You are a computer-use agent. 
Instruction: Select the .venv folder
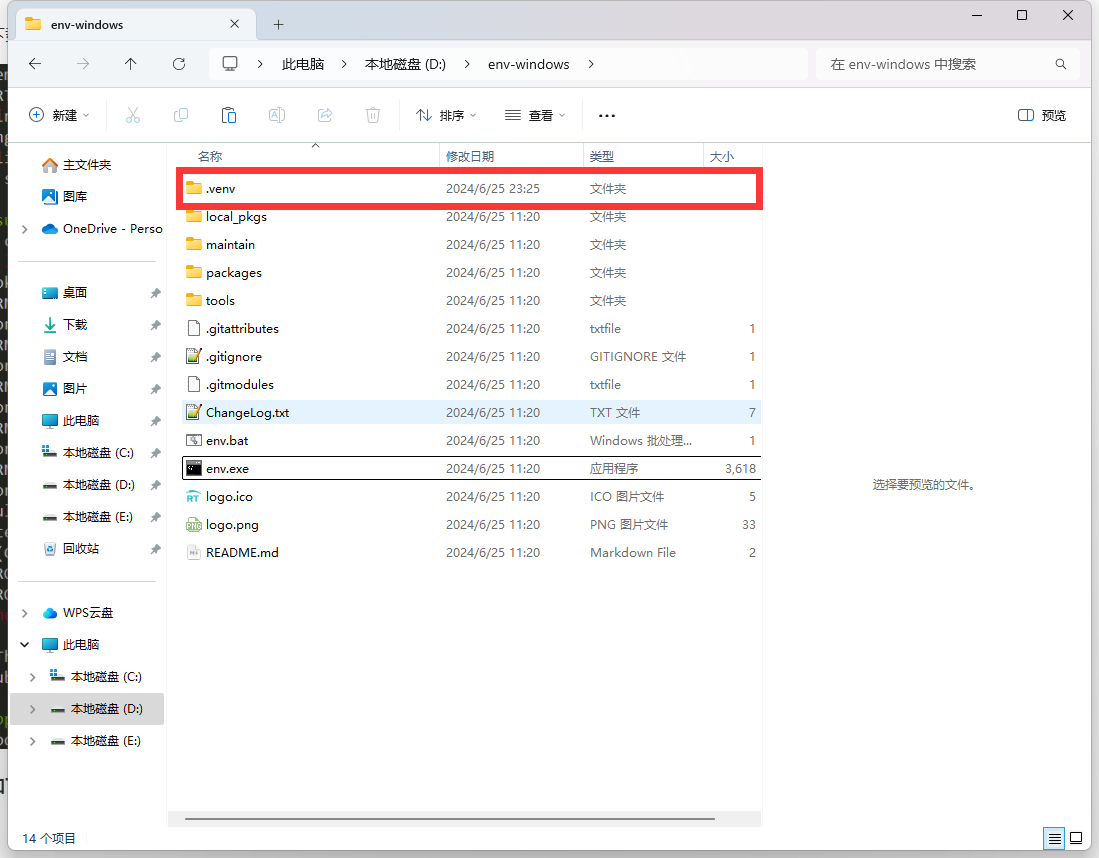tap(471, 189)
